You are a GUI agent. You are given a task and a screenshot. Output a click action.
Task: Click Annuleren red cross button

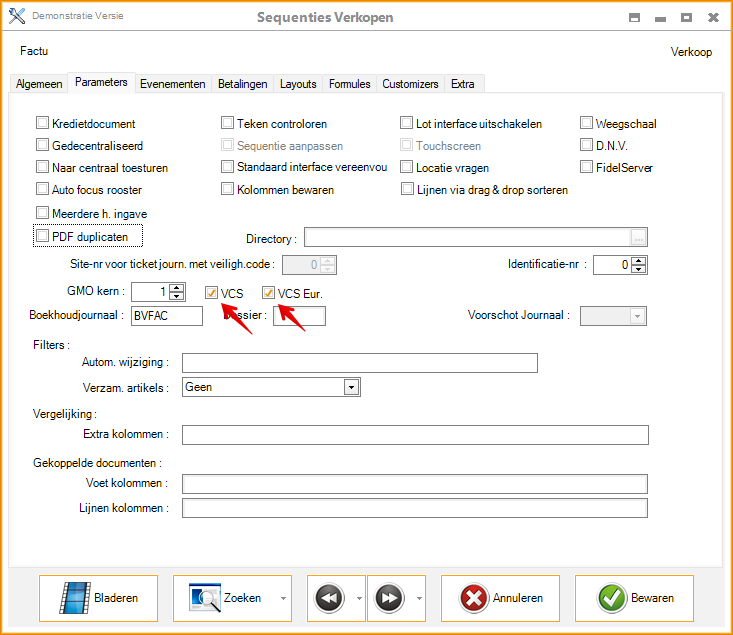(500, 598)
